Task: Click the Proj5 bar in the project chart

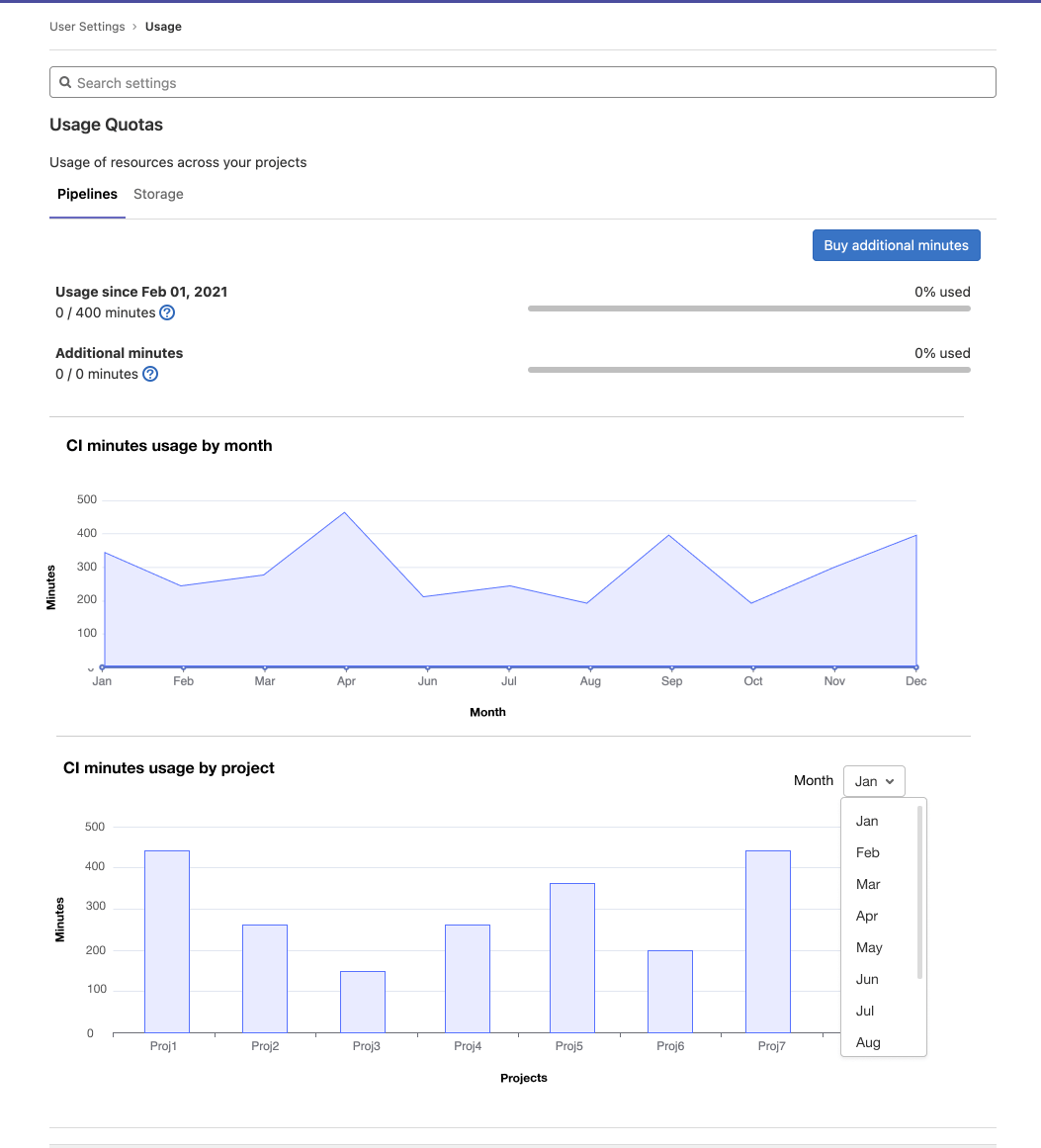Action: point(571,959)
